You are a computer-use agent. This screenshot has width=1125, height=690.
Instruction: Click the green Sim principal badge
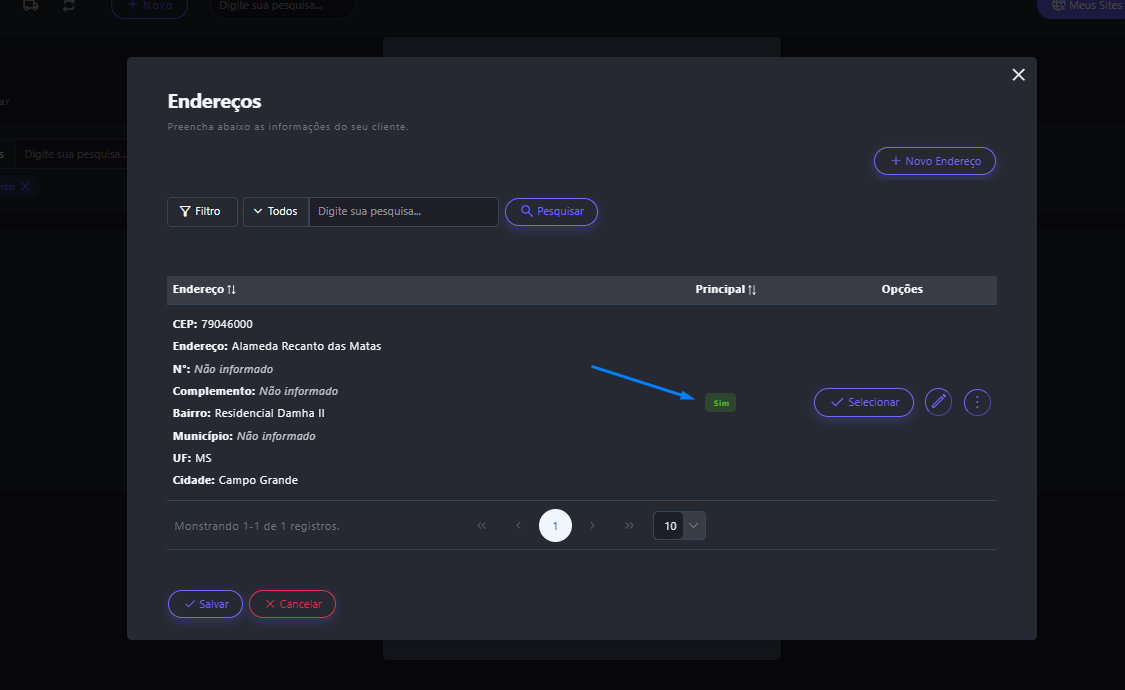point(720,403)
